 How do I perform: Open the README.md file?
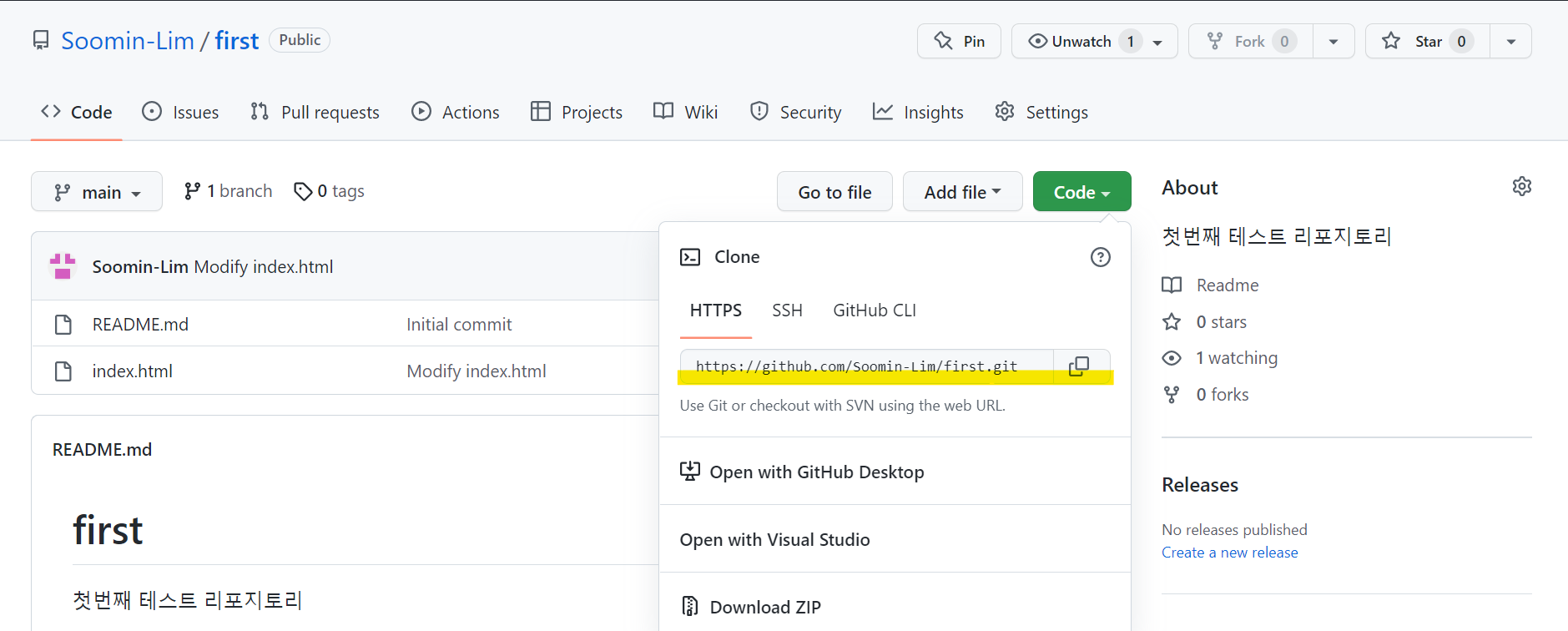click(x=140, y=324)
